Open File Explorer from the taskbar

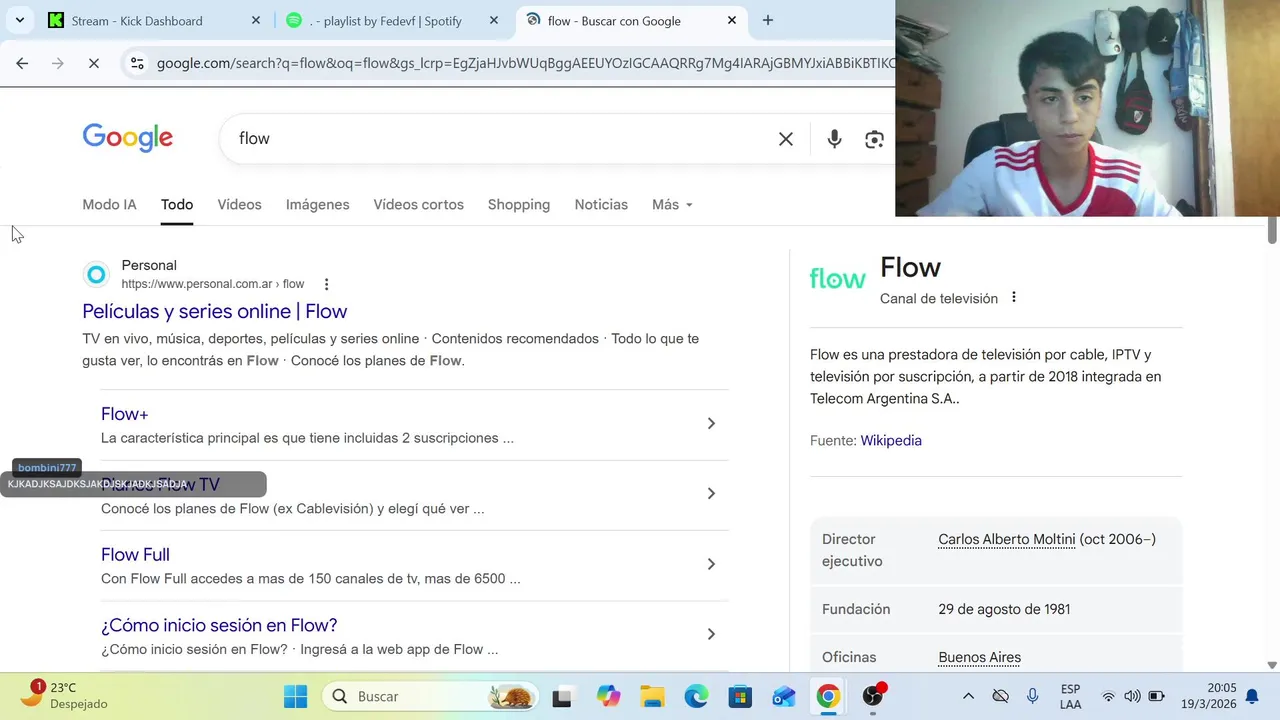pos(652,696)
